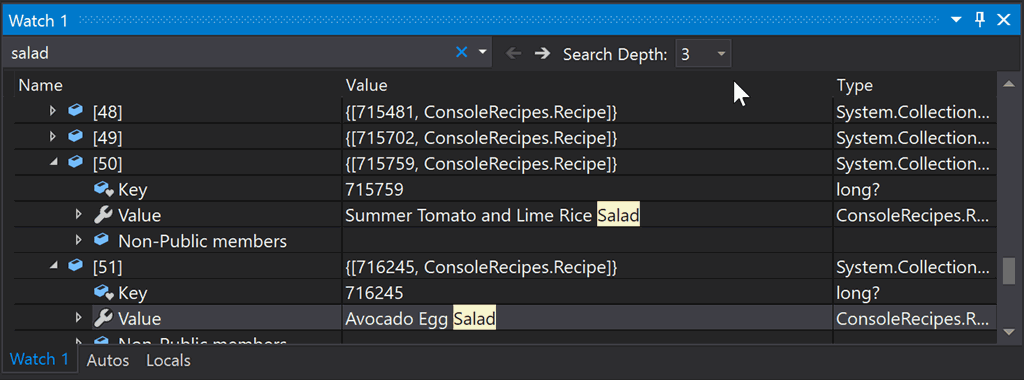Select the Watch 1 tab

(x=39, y=359)
